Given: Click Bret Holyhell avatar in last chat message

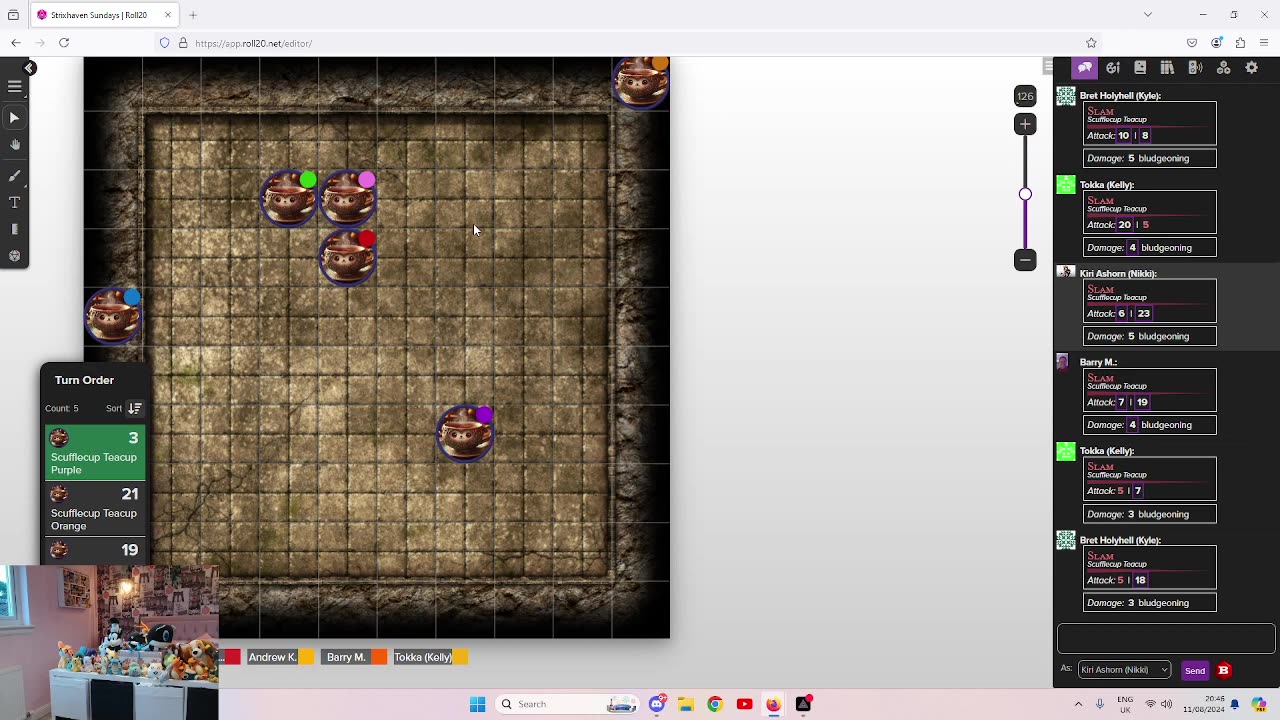Looking at the screenshot, I should coord(1066,540).
